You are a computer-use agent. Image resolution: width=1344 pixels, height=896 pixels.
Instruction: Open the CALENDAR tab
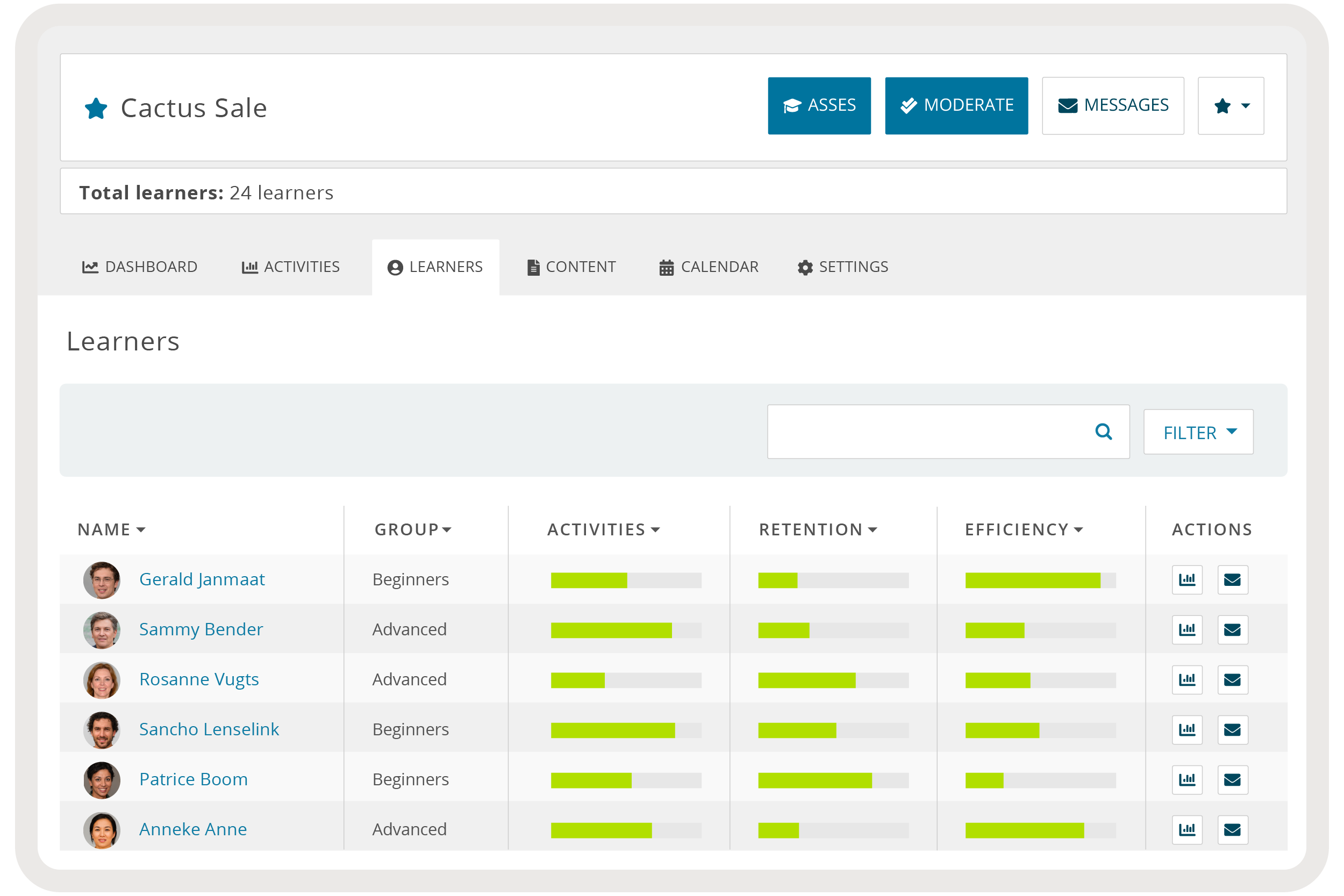709,267
